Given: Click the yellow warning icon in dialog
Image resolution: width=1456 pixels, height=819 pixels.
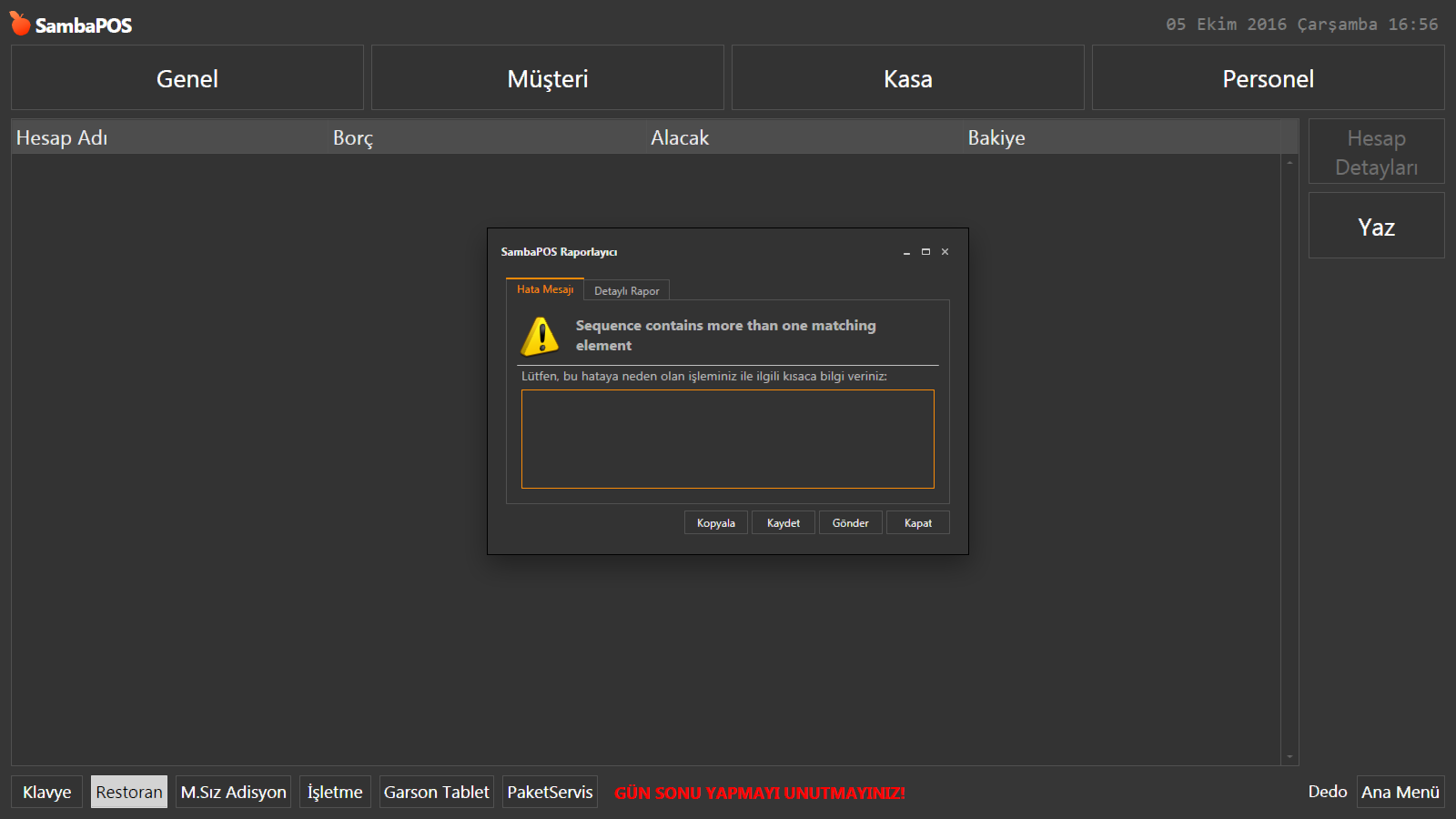Looking at the screenshot, I should click(x=540, y=336).
